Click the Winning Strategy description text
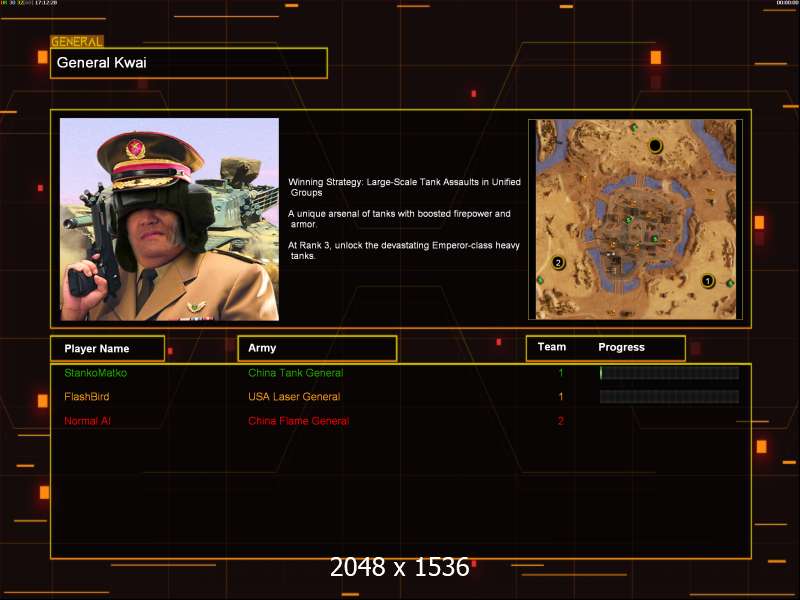Viewport: 800px width, 600px height. point(405,187)
